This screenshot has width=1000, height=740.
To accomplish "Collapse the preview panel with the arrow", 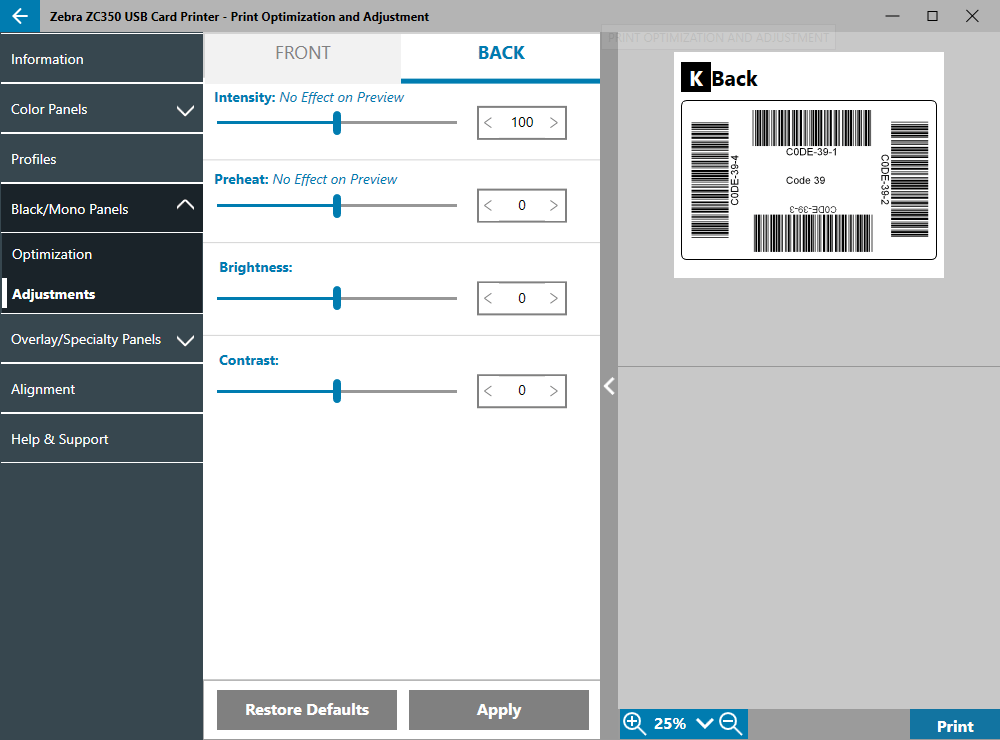I will [608, 386].
